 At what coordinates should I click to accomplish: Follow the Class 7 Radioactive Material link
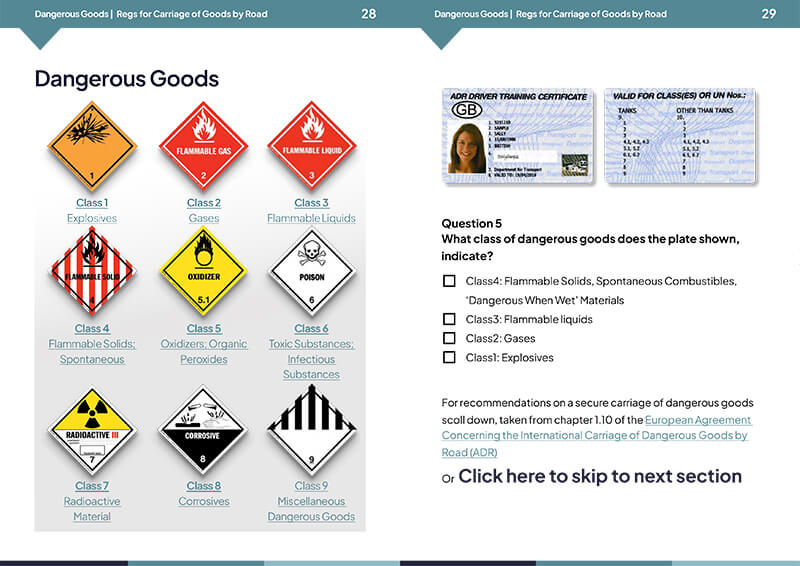(x=92, y=501)
